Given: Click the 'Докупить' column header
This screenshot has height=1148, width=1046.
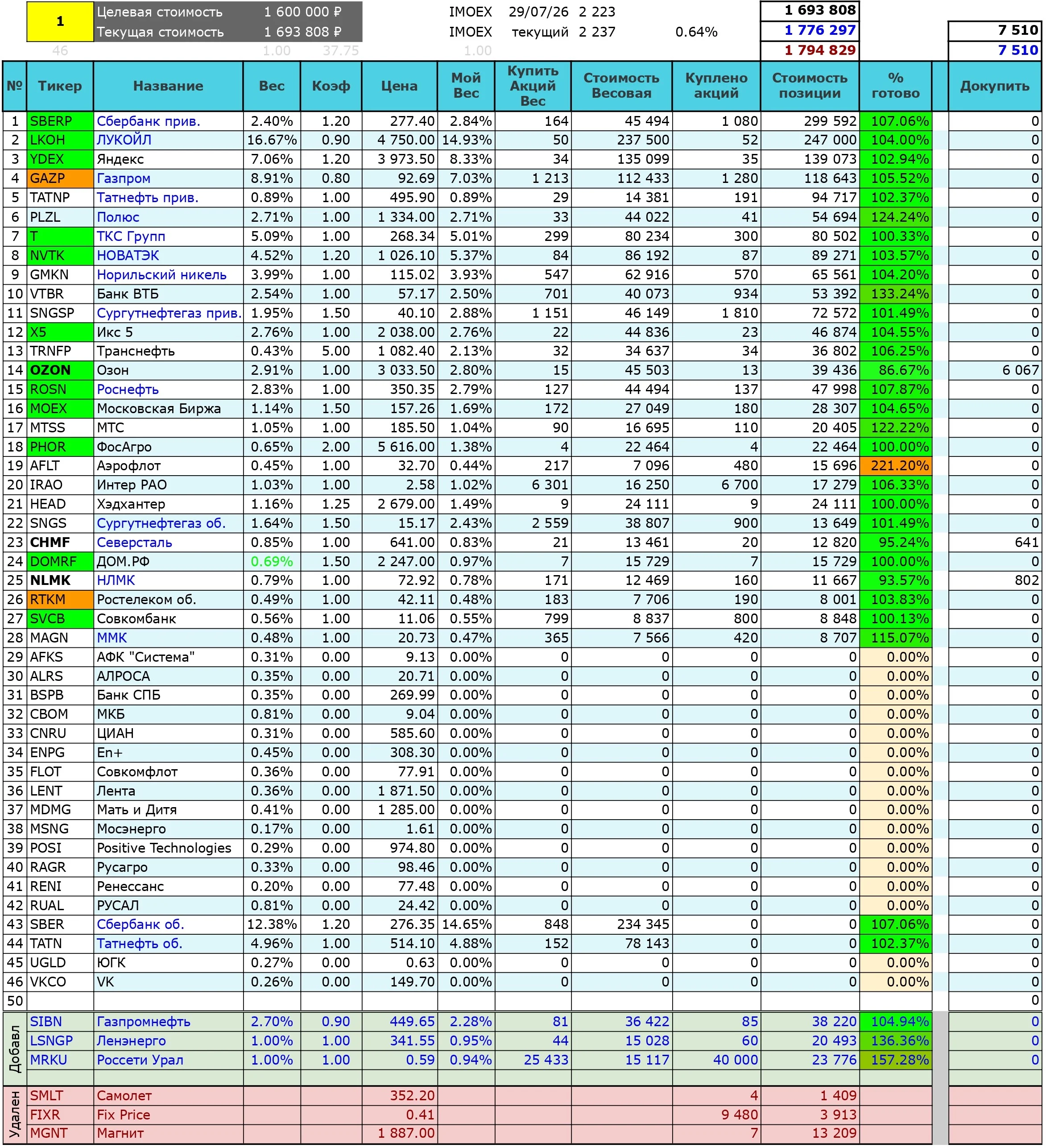Looking at the screenshot, I should pyautogui.click(x=995, y=86).
